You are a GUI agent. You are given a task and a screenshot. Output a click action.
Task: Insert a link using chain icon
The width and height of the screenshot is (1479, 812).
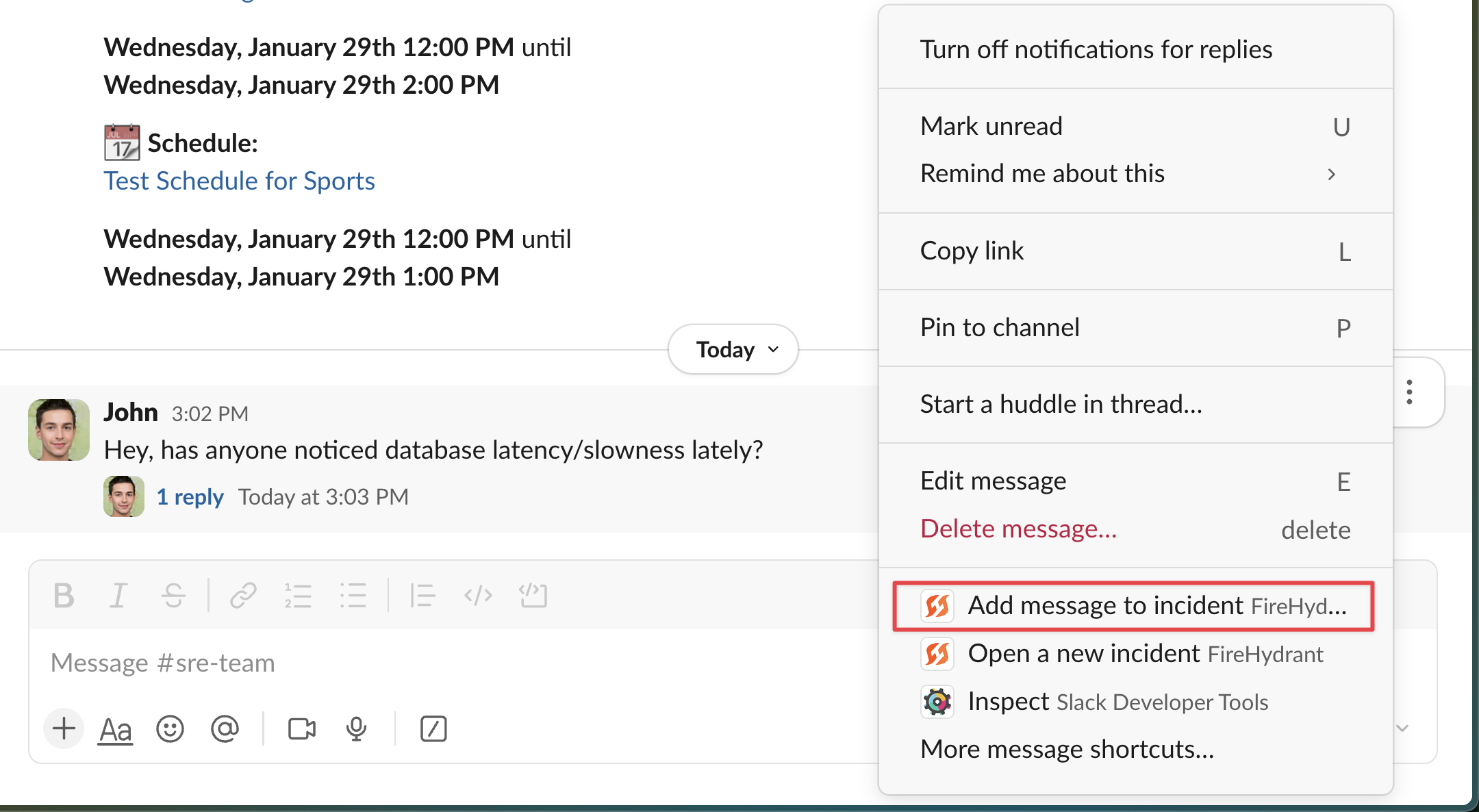(243, 595)
